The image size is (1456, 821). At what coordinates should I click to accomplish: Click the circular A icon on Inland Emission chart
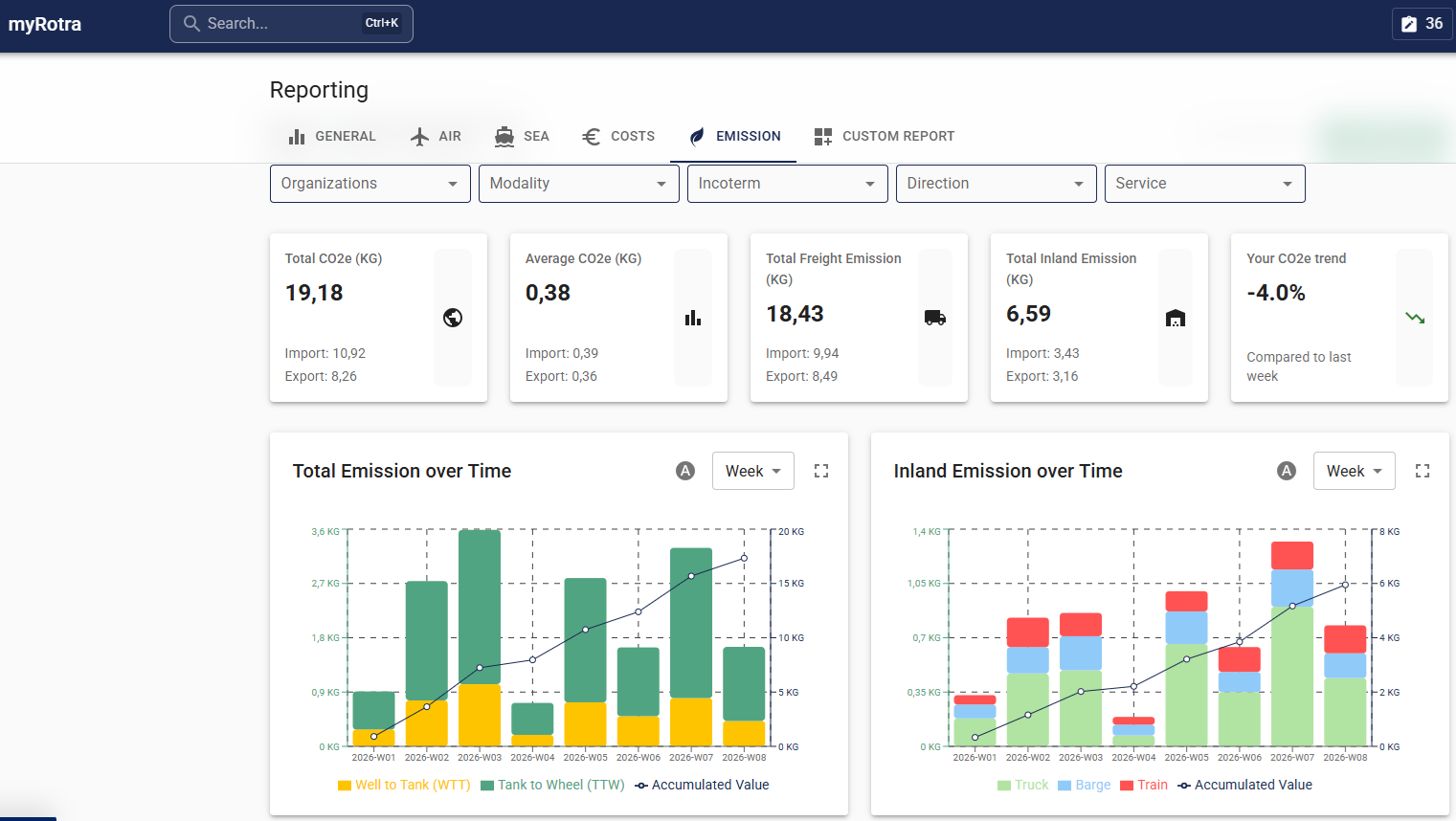click(x=1286, y=470)
